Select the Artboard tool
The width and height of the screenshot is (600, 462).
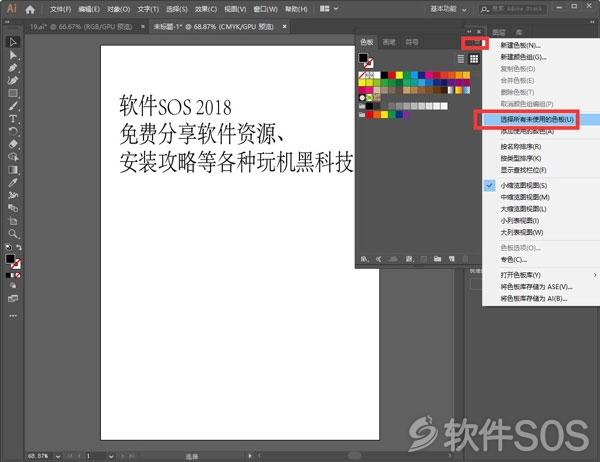click(x=13, y=221)
